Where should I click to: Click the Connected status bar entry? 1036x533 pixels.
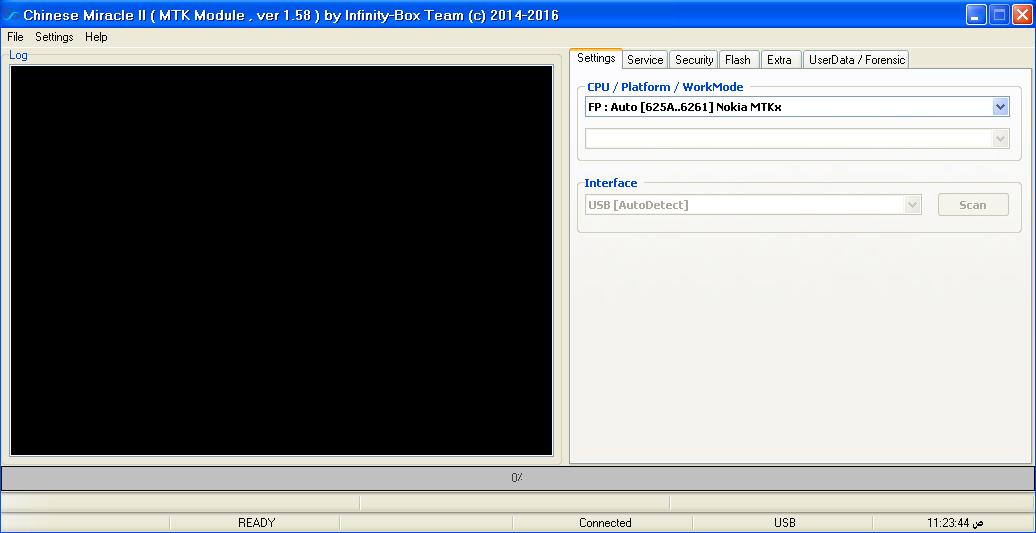605,523
